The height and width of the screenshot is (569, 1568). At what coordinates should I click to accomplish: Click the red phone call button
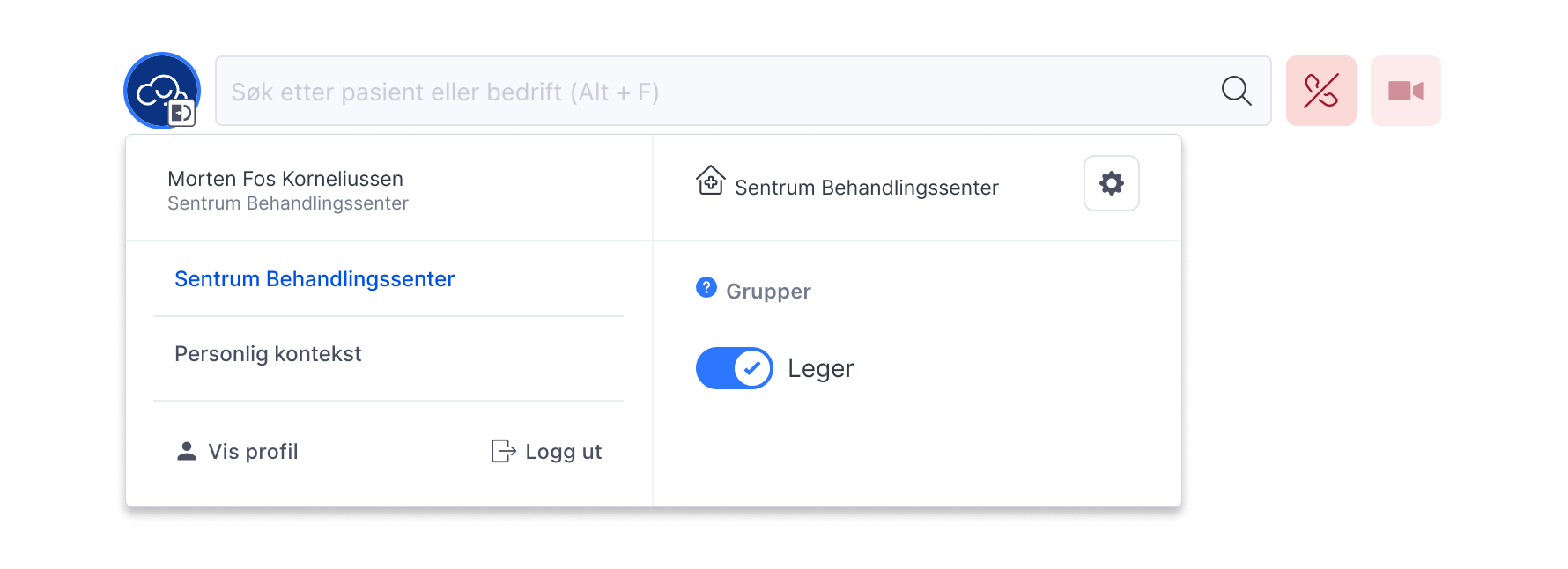[1320, 91]
